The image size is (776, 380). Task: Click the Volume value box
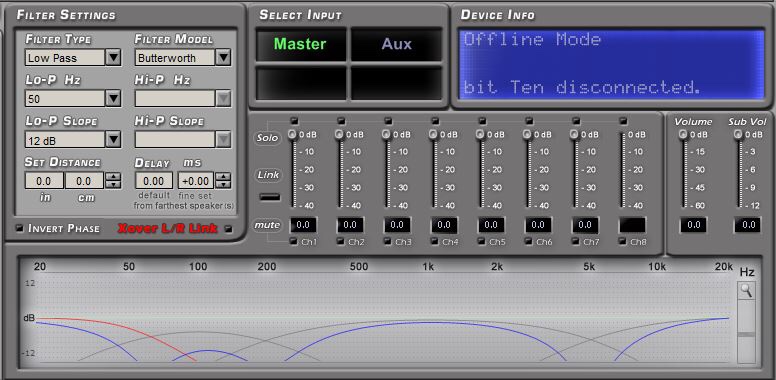point(693,225)
